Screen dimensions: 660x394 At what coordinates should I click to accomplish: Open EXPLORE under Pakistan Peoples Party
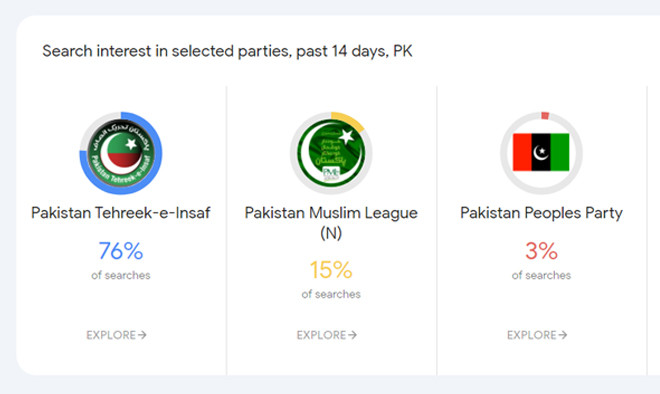point(537,335)
